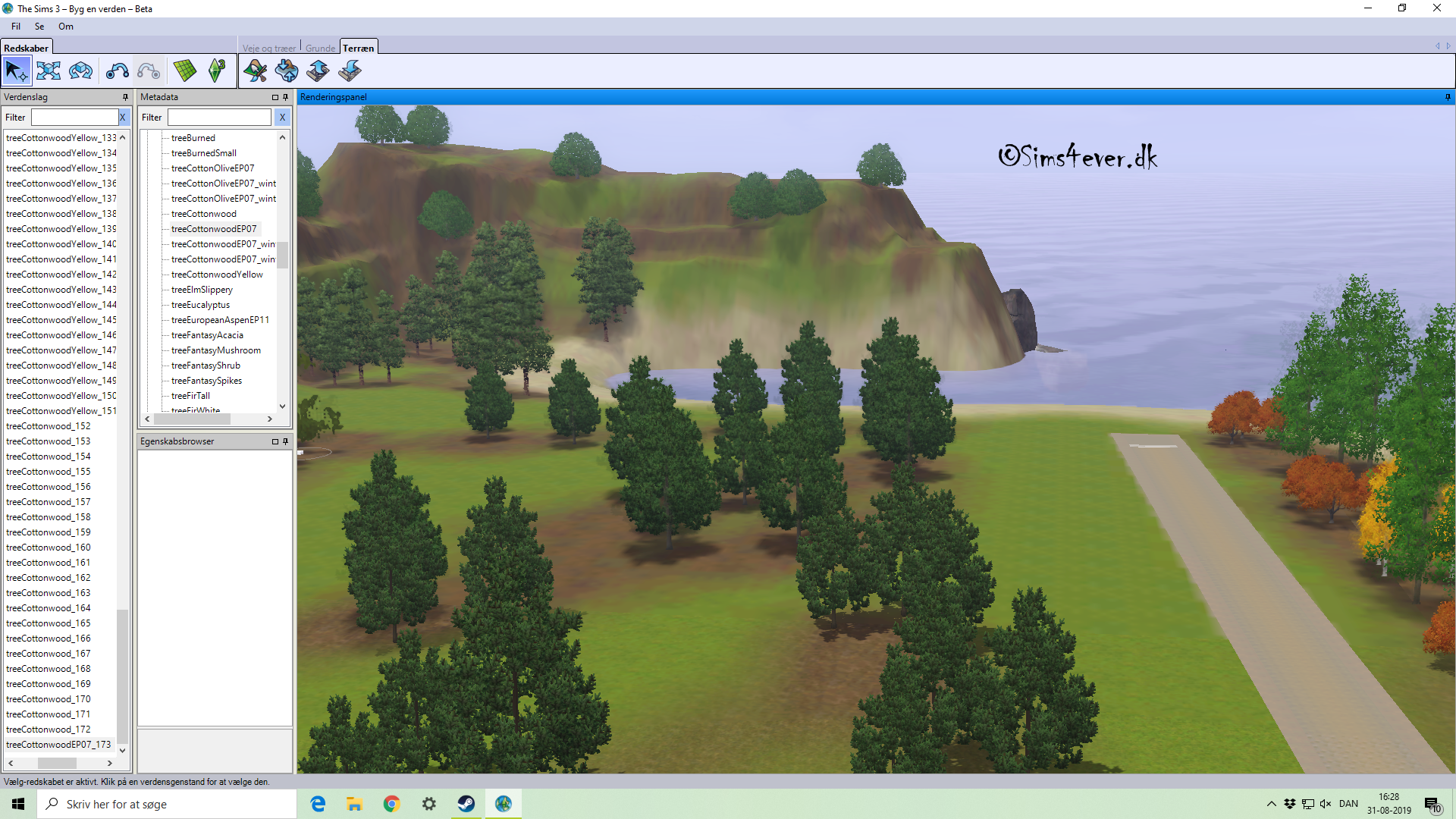The width and height of the screenshot is (1456, 819).
Task: Switch to the Veje og træer tab
Action: coord(269,48)
